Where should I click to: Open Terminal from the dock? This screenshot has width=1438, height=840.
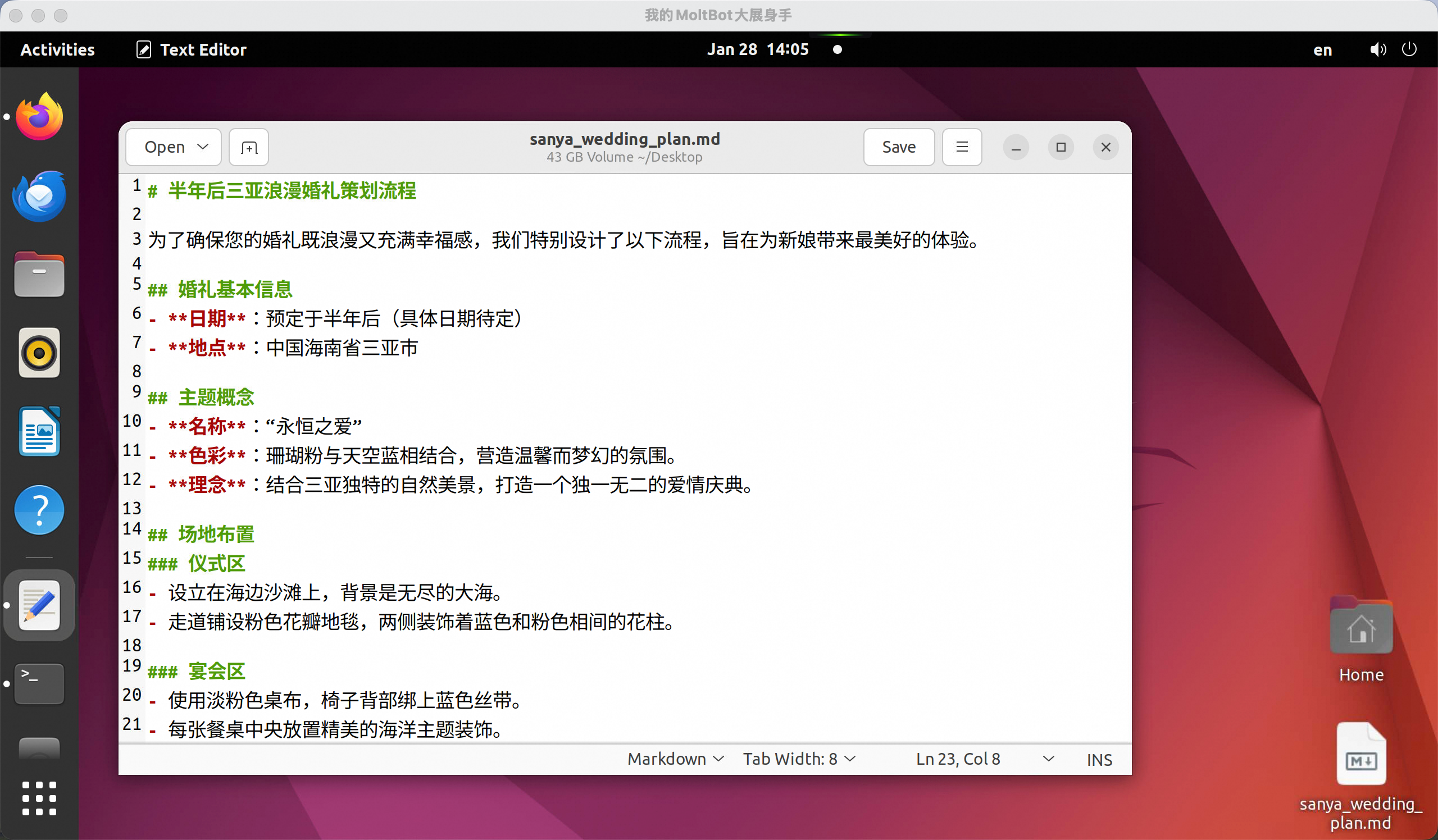(39, 683)
